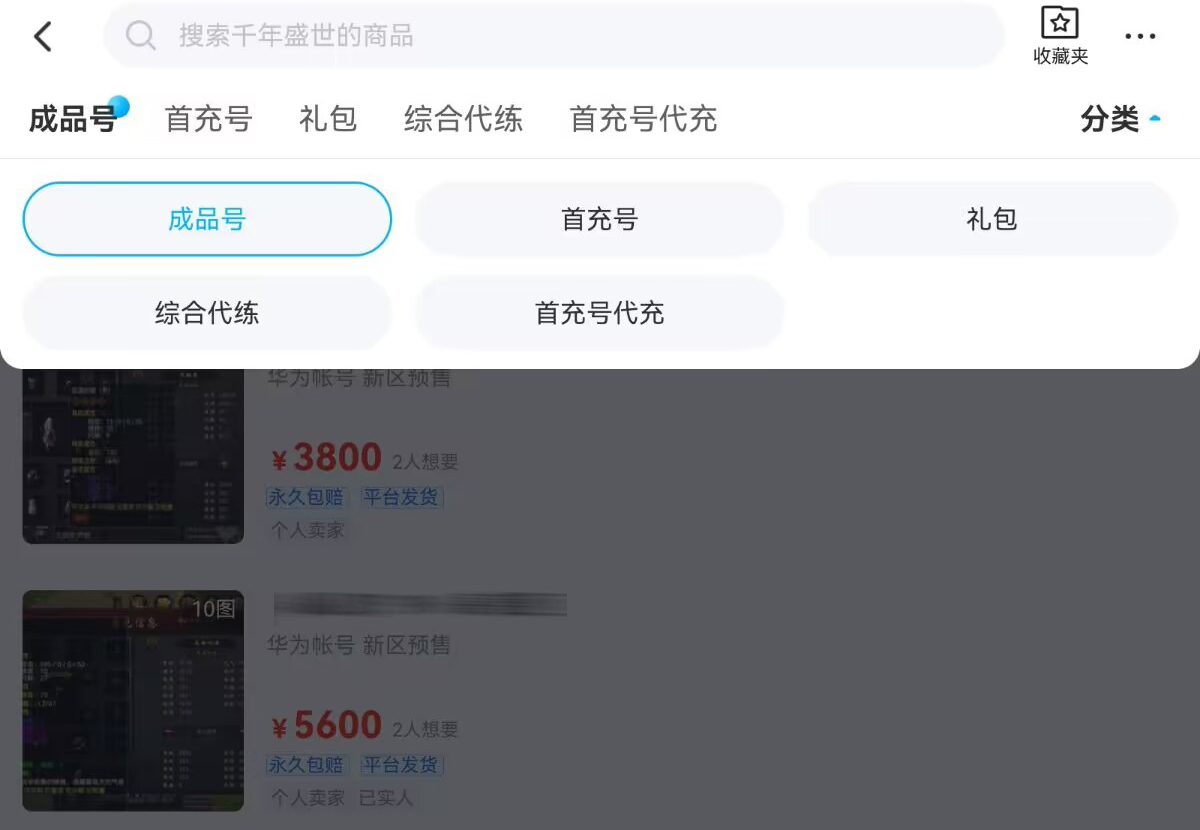This screenshot has height=830, width=1200.
Task: Open the 收藏夹 favorites folder icon
Action: click(x=1060, y=36)
